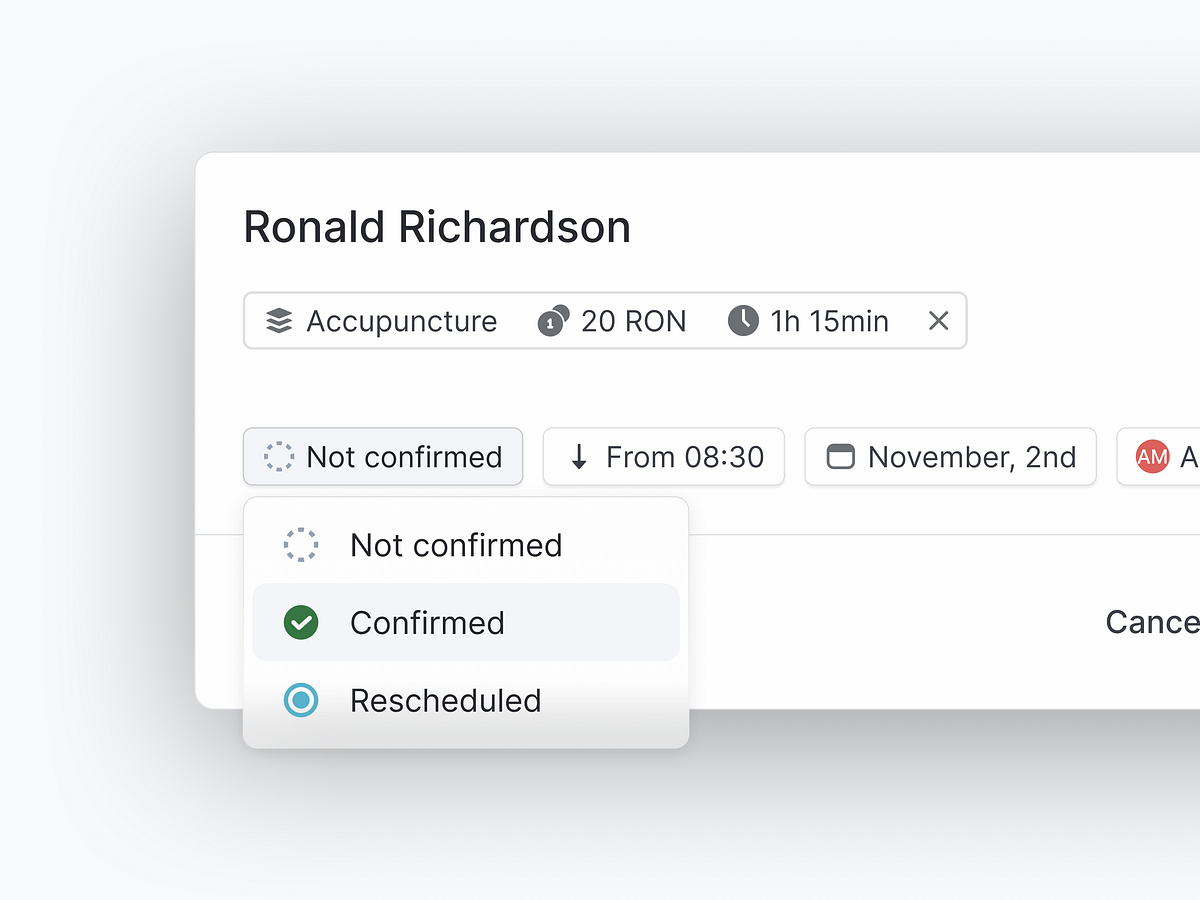The width and height of the screenshot is (1200, 900).
Task: Click the layers icon beside Accupuncture
Action: click(279, 321)
